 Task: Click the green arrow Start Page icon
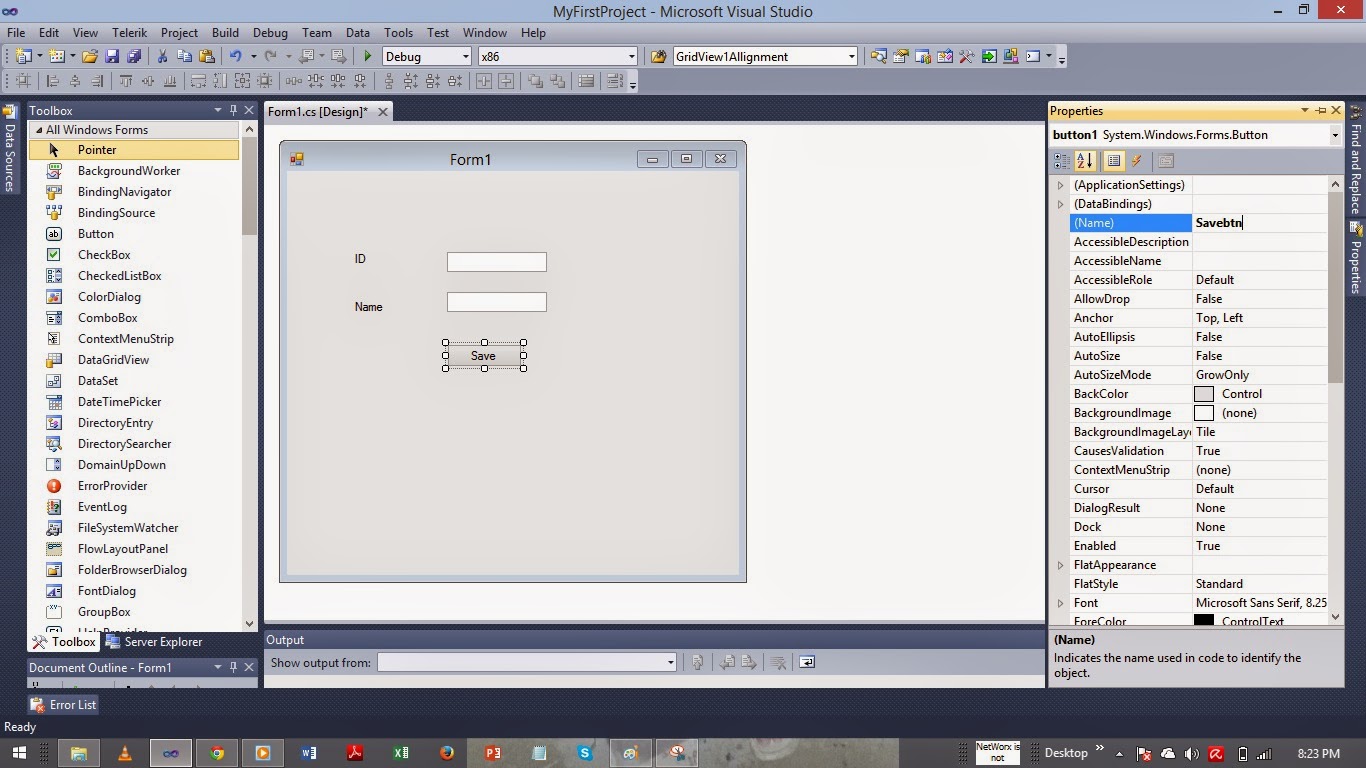(x=988, y=57)
